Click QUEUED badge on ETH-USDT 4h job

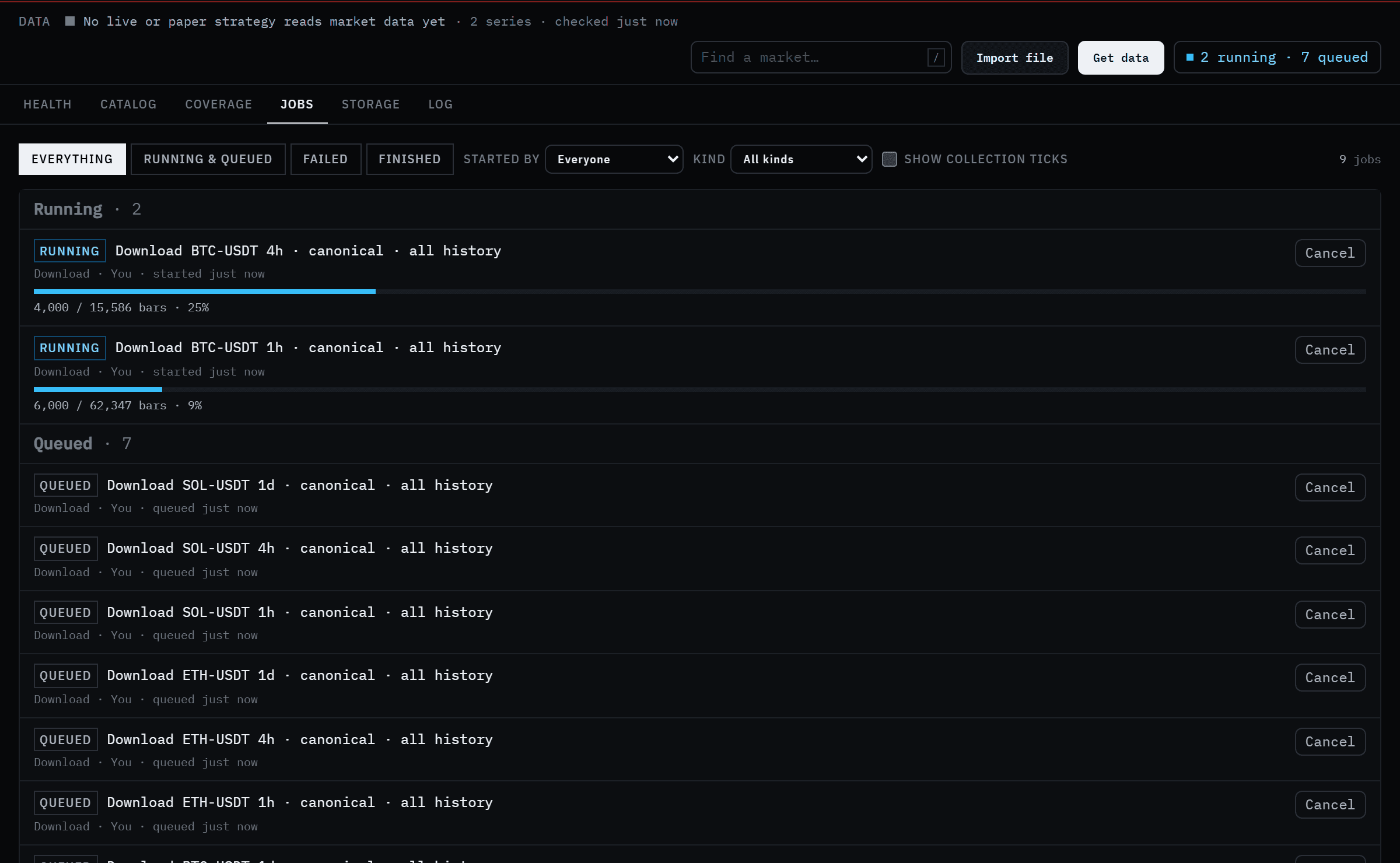pos(65,740)
